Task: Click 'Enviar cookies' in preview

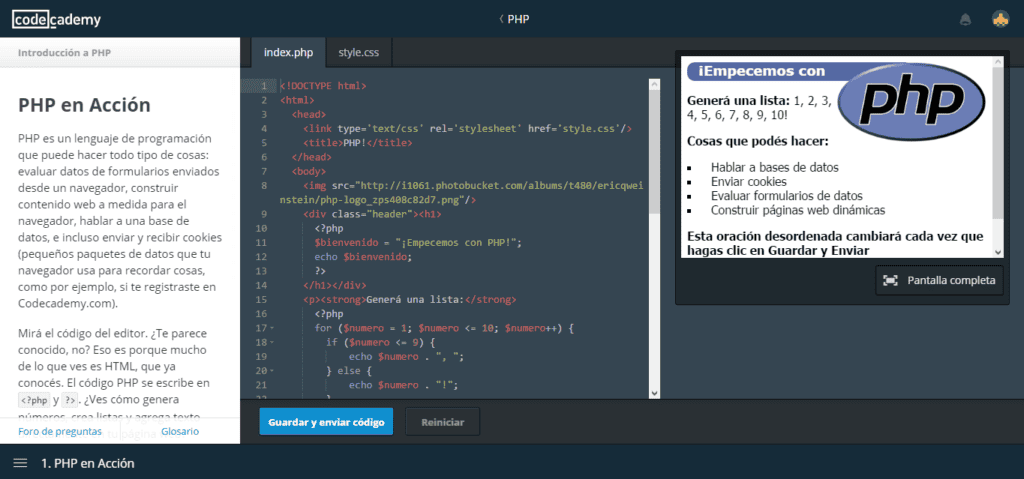Action: [x=748, y=182]
